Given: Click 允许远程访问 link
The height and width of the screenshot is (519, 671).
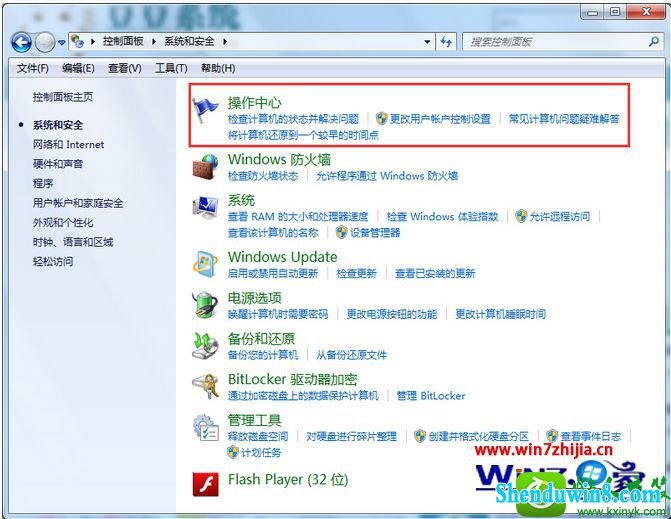Looking at the screenshot, I should coord(560,216).
